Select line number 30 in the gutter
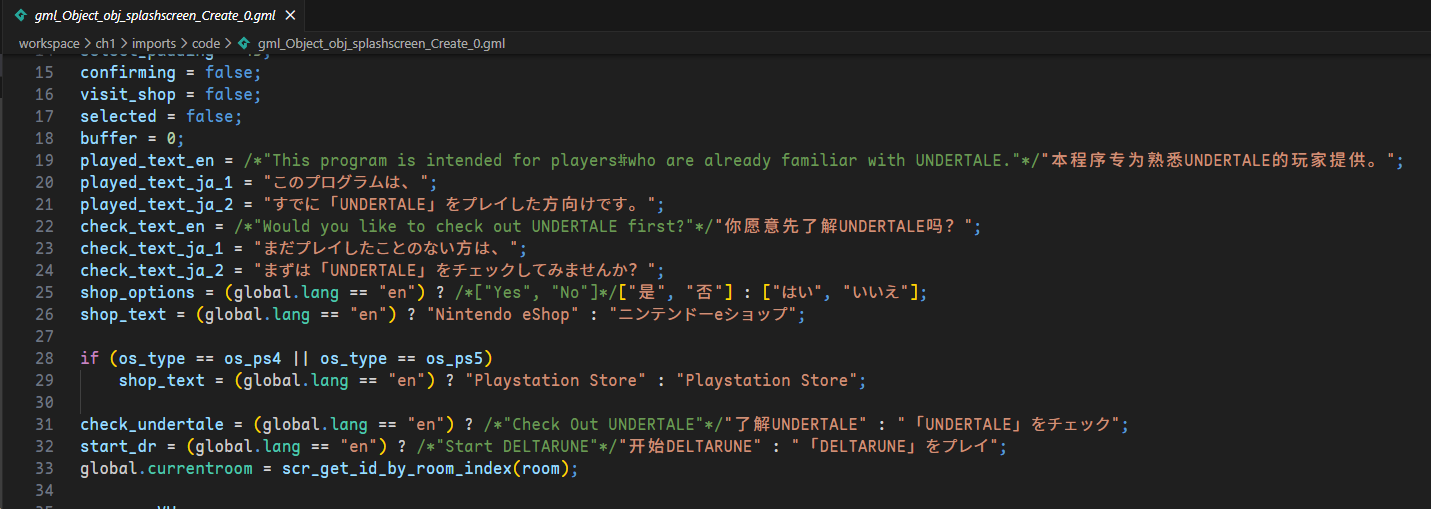Image resolution: width=1431 pixels, height=509 pixels. pyautogui.click(x=44, y=402)
